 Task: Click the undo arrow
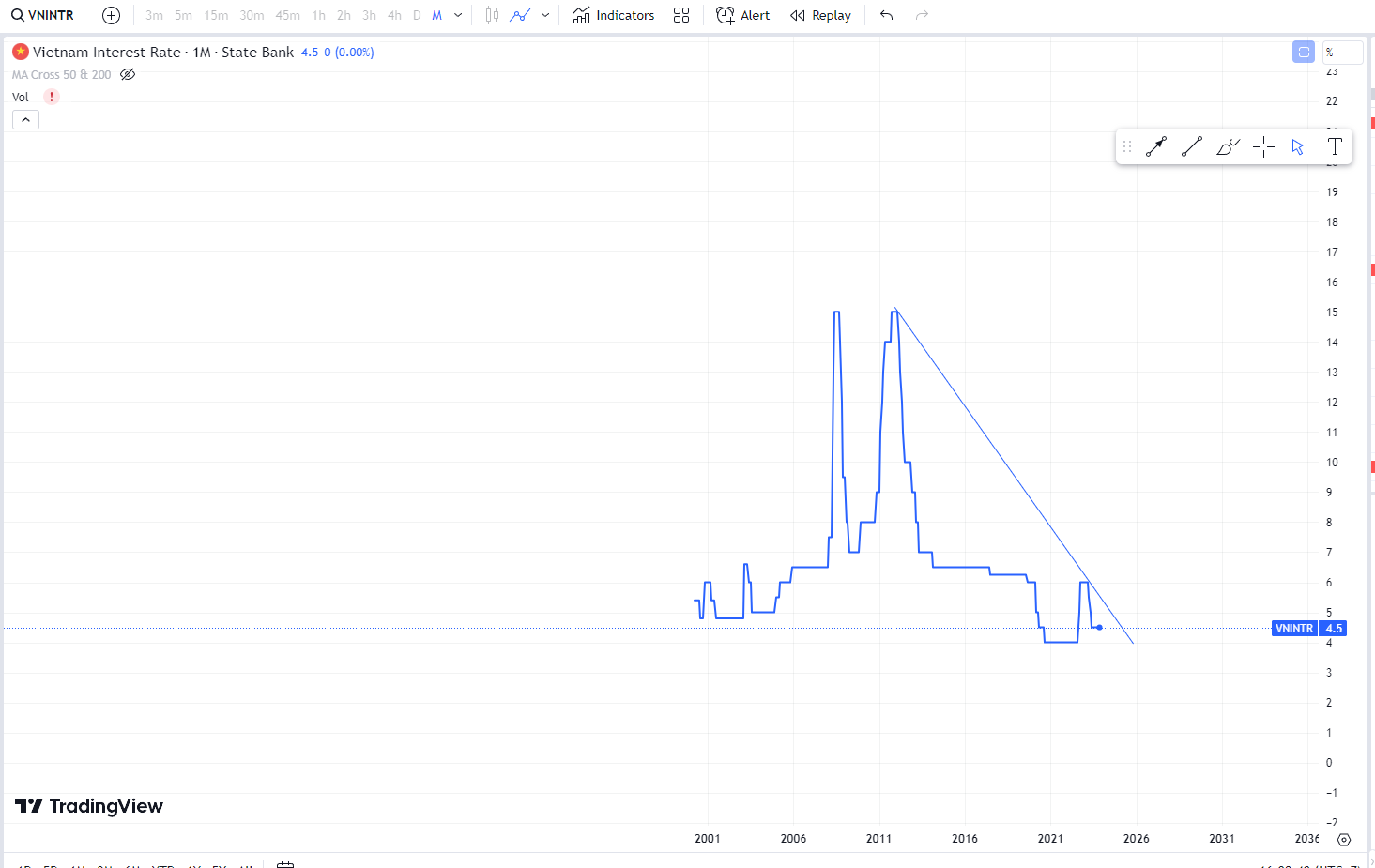coord(886,15)
